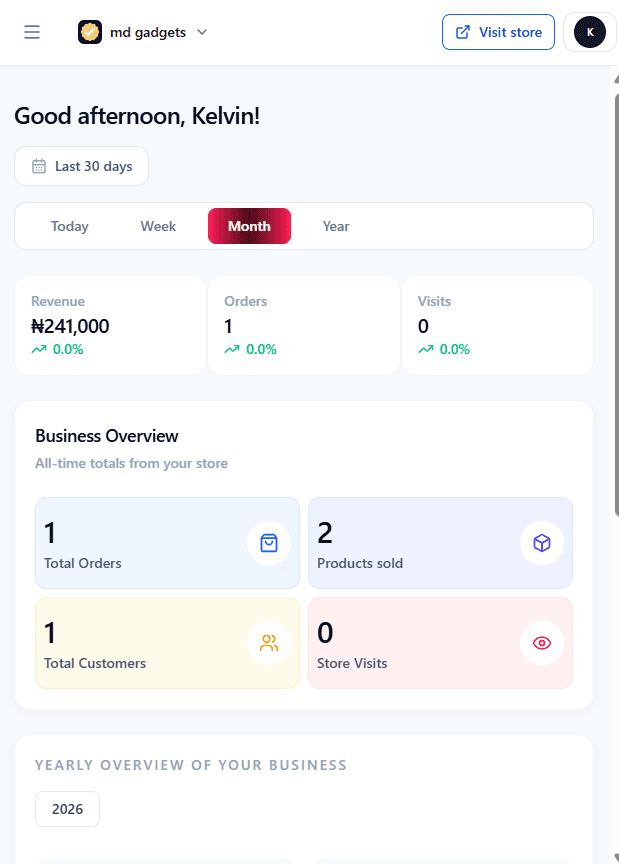This screenshot has width=619, height=864.
Task: Switch to the Today tab
Action: [x=69, y=226]
